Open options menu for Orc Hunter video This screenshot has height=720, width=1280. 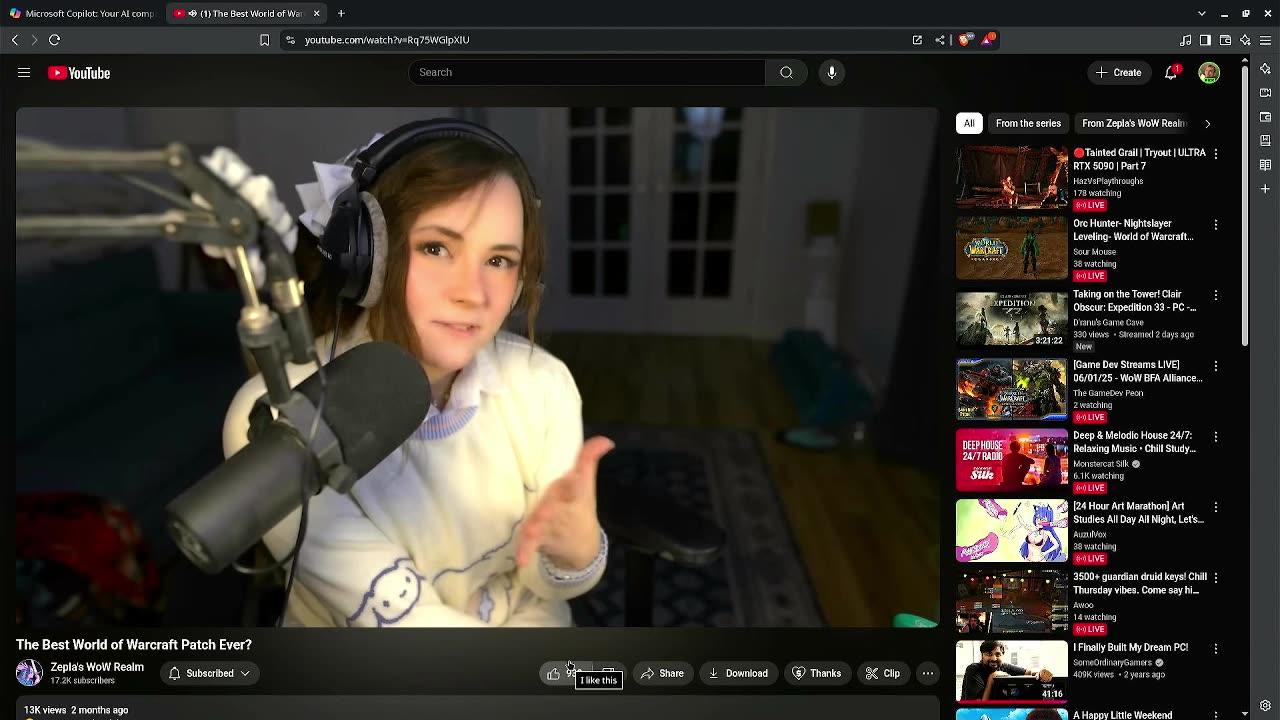coord(1216,225)
